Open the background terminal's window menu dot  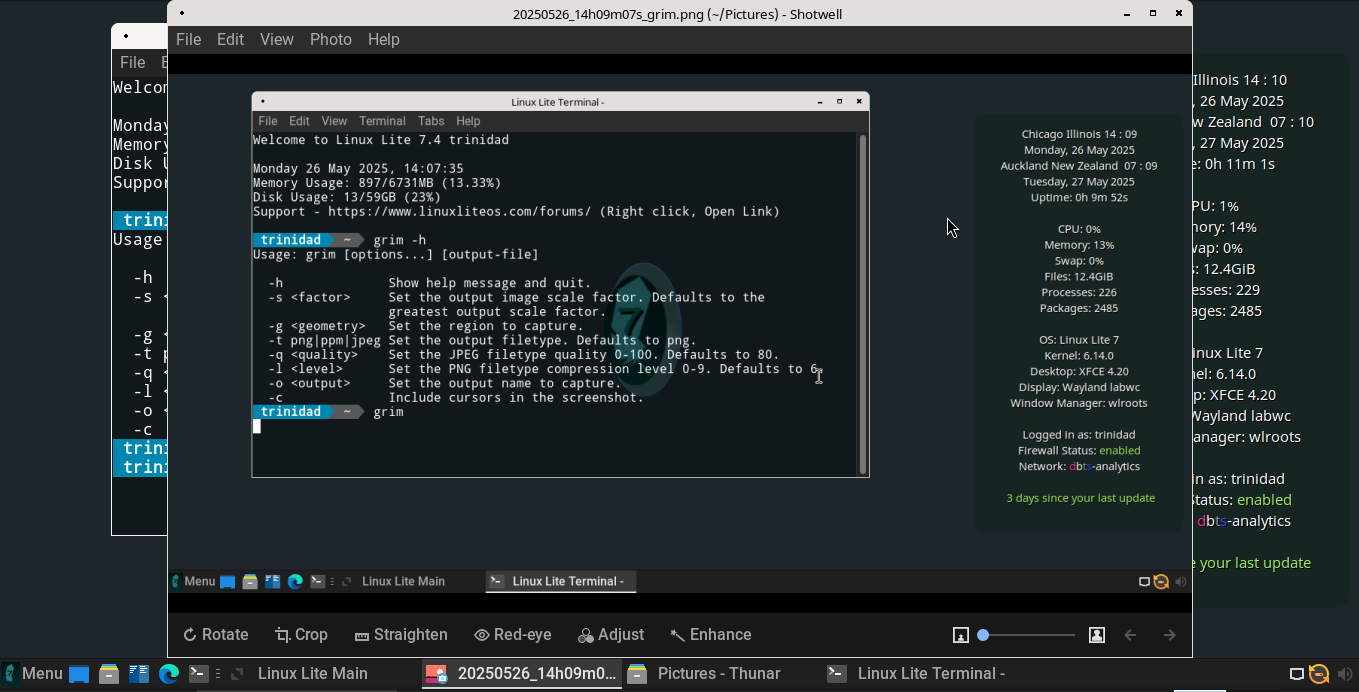click(x=126, y=36)
